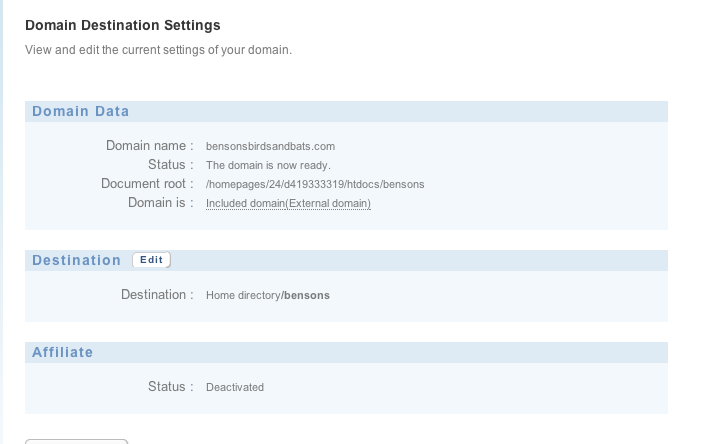
Task: Click the partially visible button at the bottom
Action: point(77,442)
